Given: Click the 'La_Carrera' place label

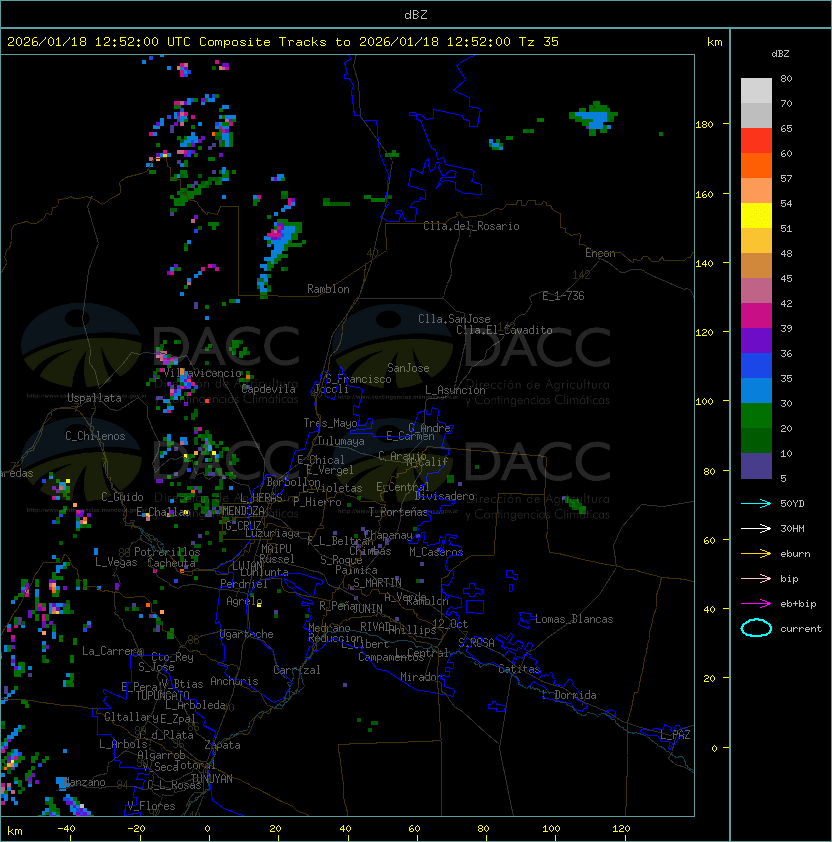Looking at the screenshot, I should 112,651.
